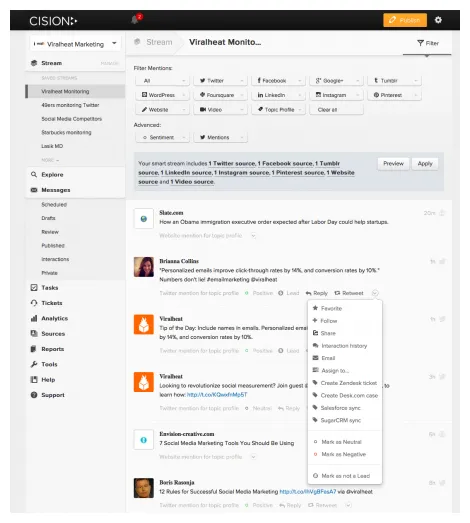
Task: Open the 49ers monitoring Twitter stream
Action: tap(70, 105)
